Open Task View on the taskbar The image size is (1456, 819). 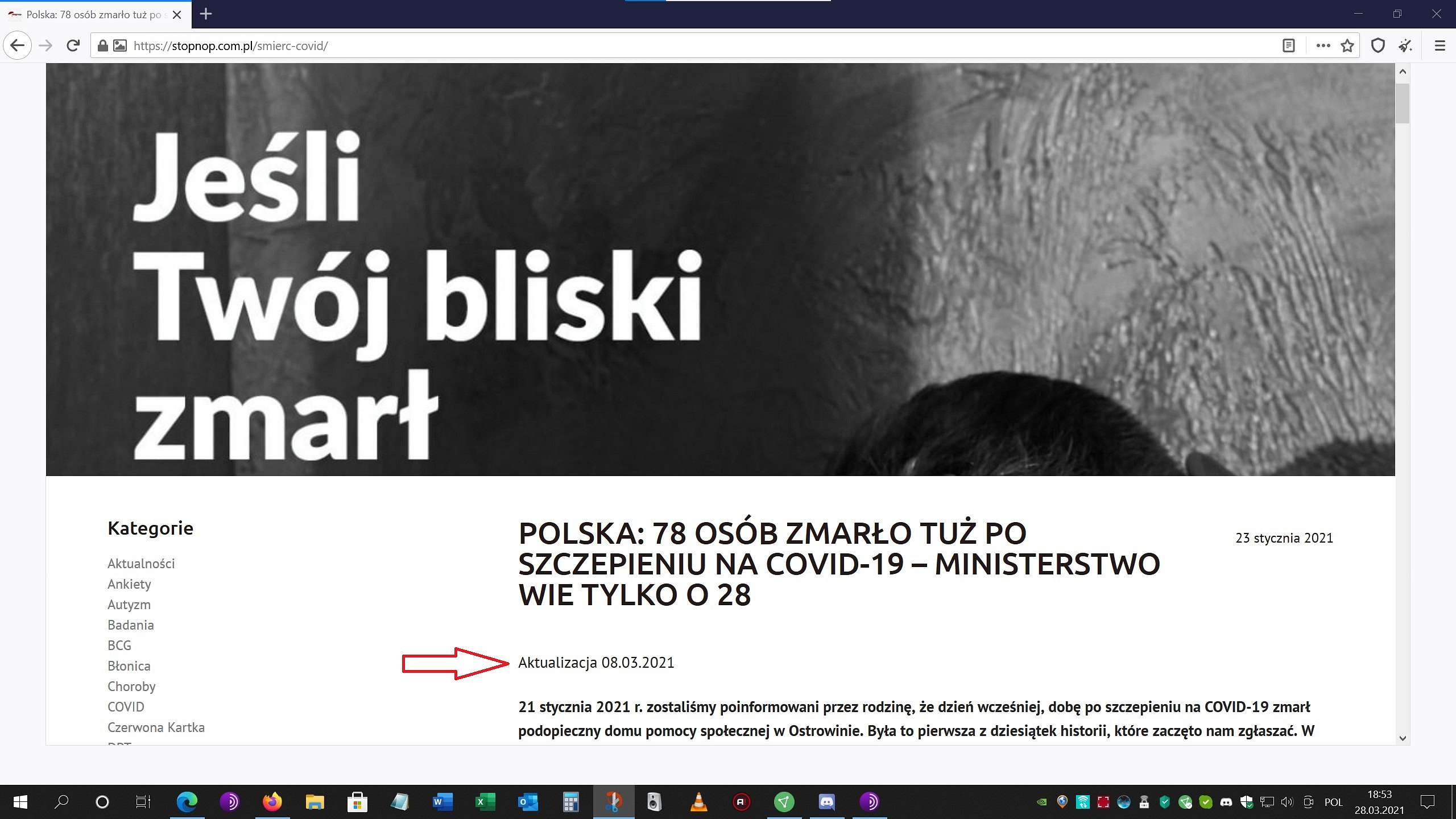143,802
